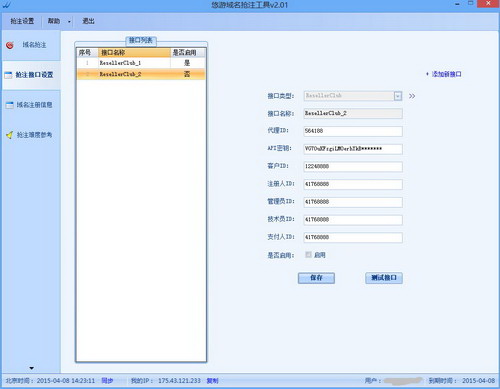This screenshot has width=500, height=389.
Task: Click the red 域名抢注 sidebar icon
Action: [10, 45]
